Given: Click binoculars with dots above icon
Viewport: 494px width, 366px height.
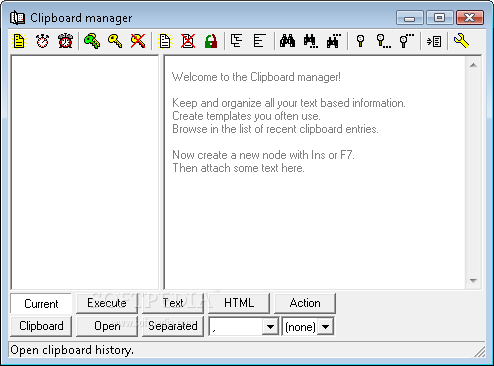Looking at the screenshot, I should 334,41.
